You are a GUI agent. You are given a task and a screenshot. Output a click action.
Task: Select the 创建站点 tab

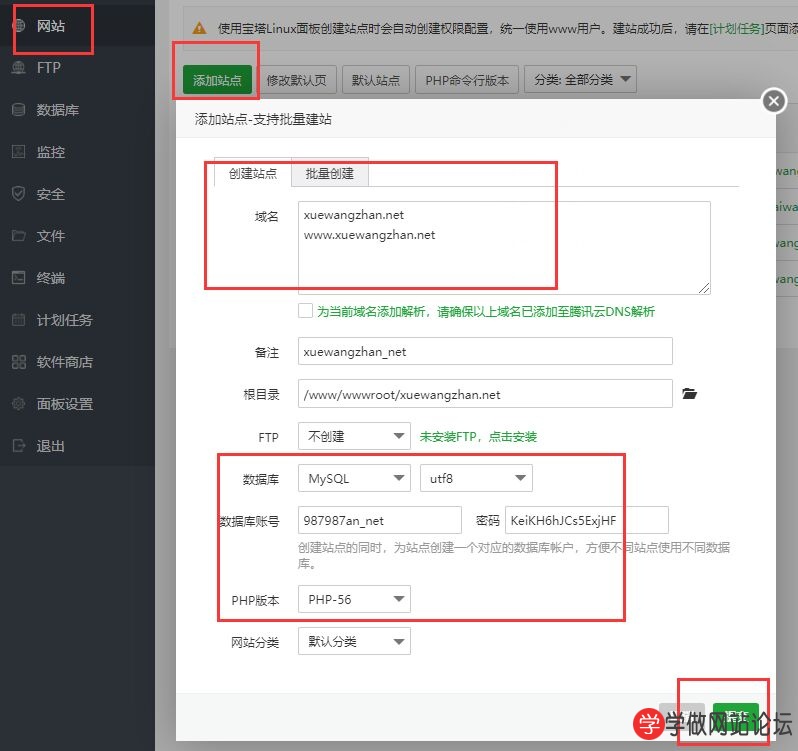pos(253,173)
